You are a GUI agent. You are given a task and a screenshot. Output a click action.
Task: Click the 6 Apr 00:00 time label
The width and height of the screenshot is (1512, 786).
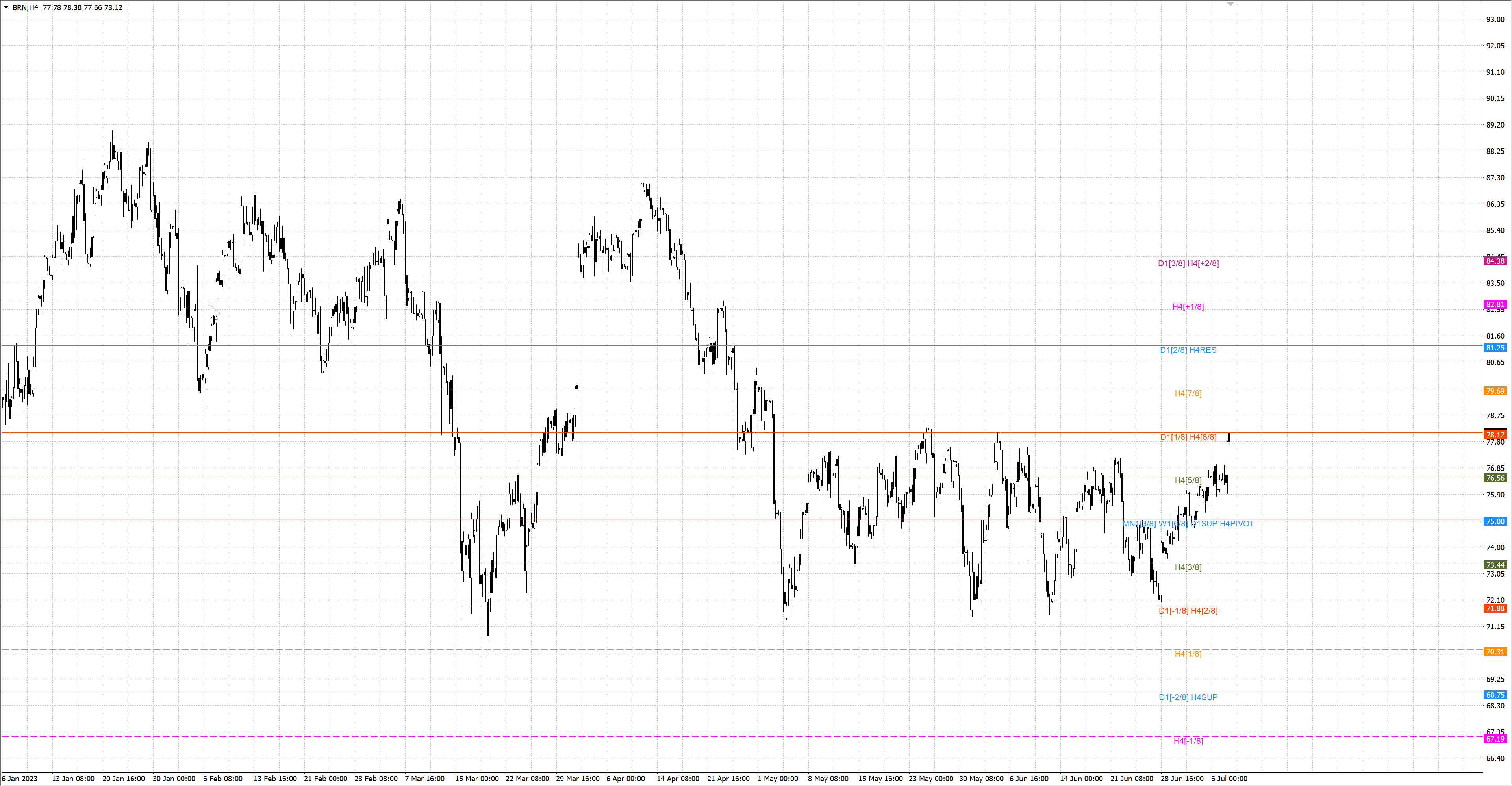(626, 779)
